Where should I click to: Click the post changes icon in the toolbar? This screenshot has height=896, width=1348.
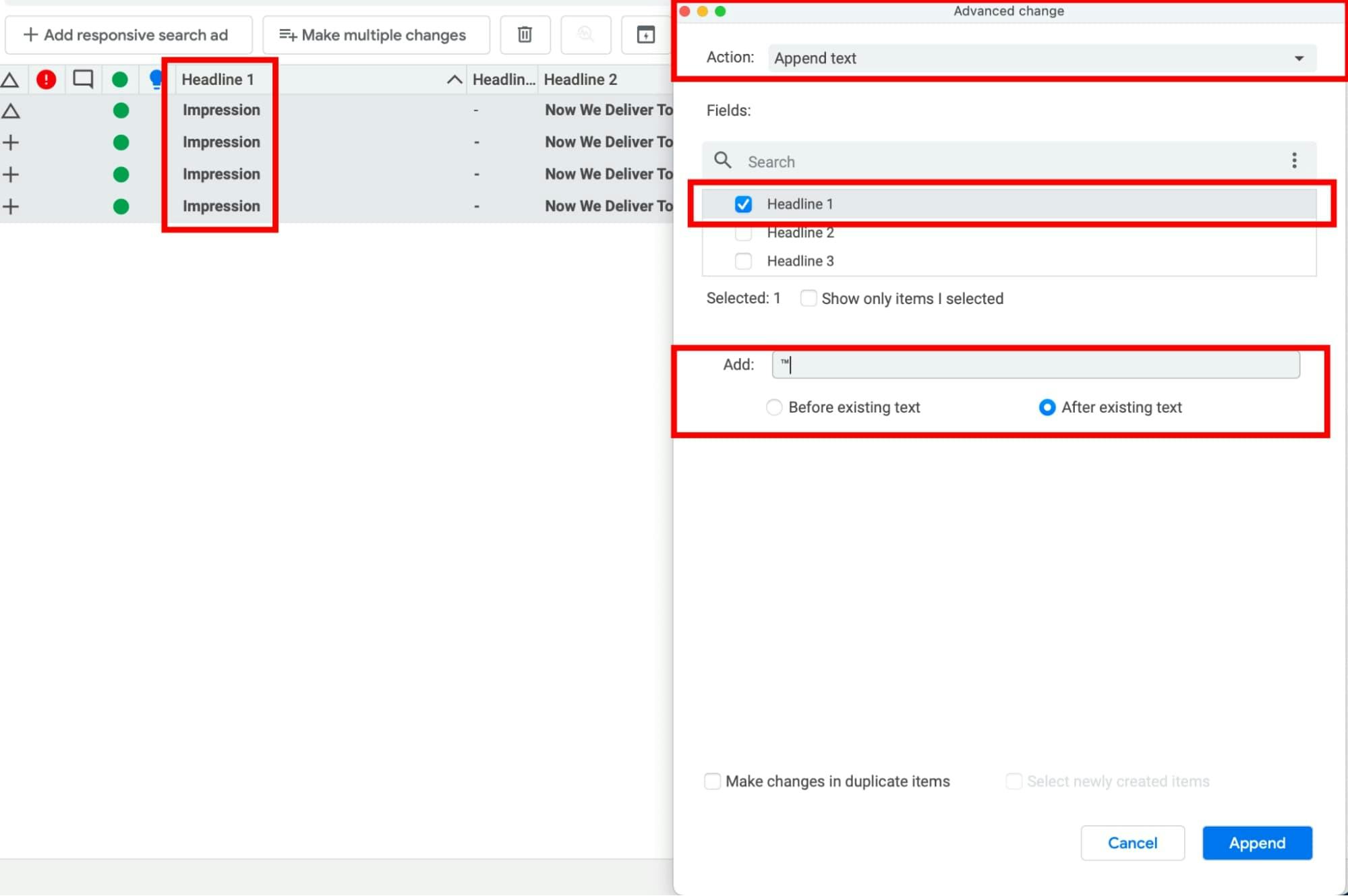click(x=645, y=35)
